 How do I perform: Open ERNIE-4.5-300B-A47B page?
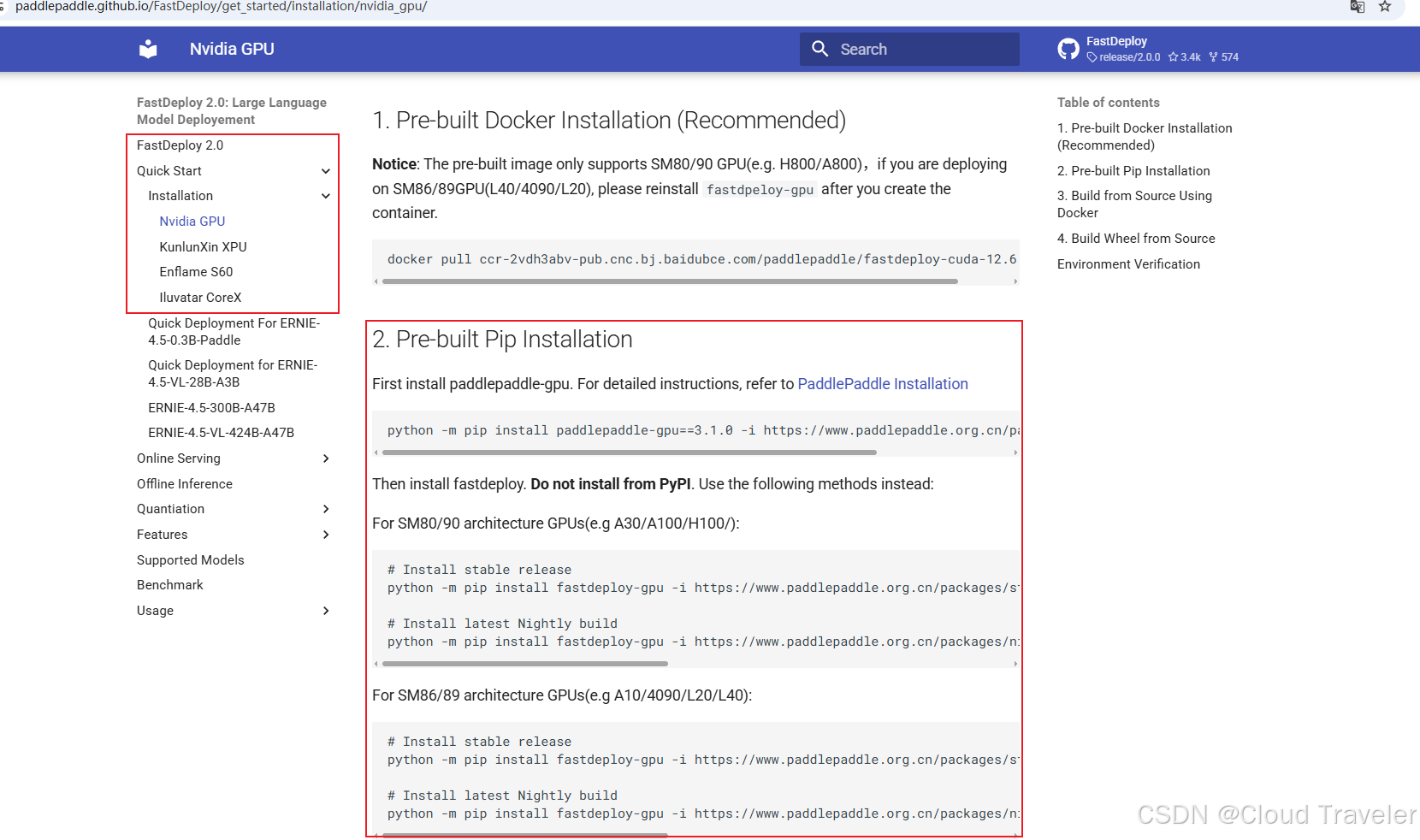click(211, 408)
